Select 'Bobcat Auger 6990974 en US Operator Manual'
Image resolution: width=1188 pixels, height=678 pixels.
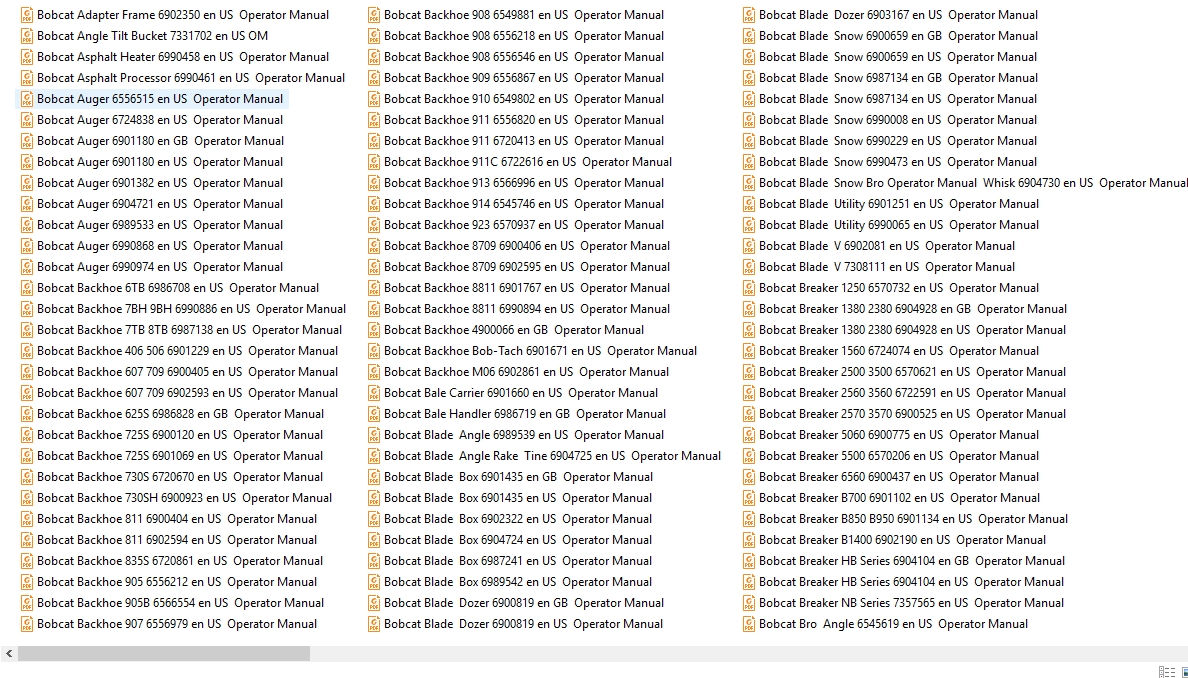click(160, 267)
